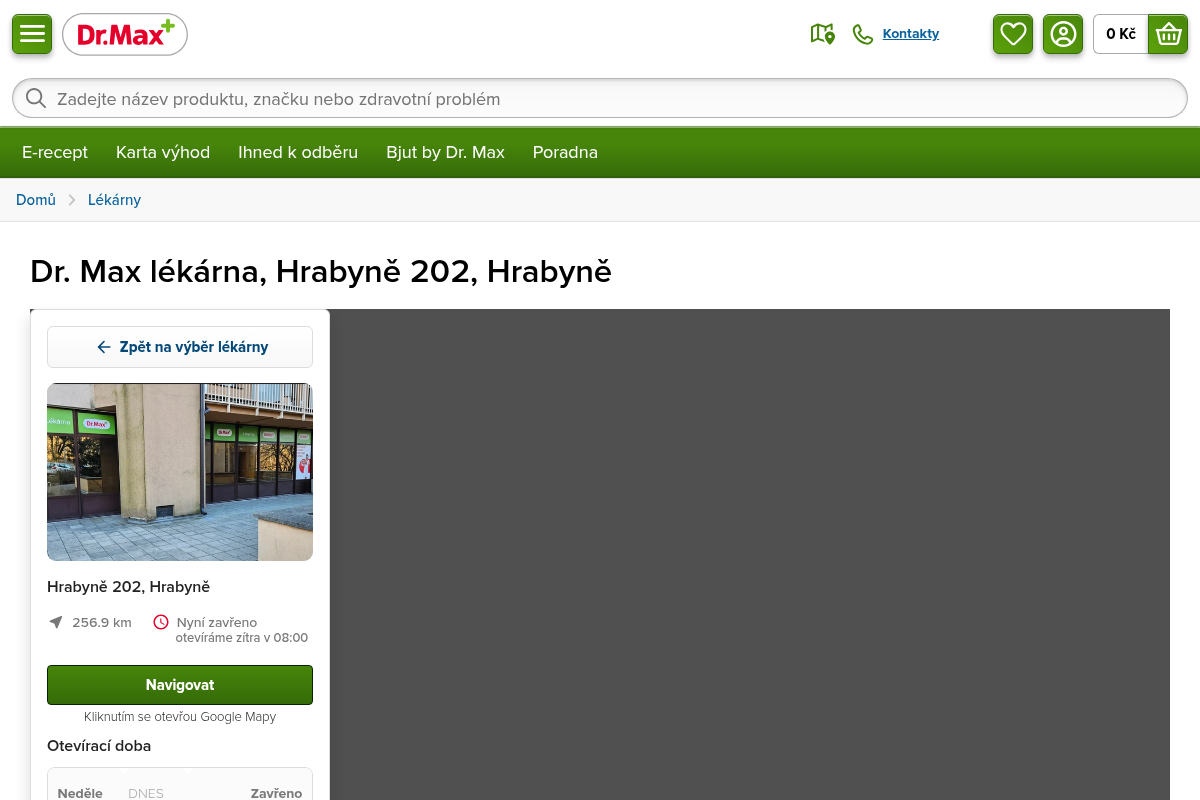The width and height of the screenshot is (1200, 800).
Task: Click the red clock icon next to Nyní zavřeno
Action: point(161,622)
